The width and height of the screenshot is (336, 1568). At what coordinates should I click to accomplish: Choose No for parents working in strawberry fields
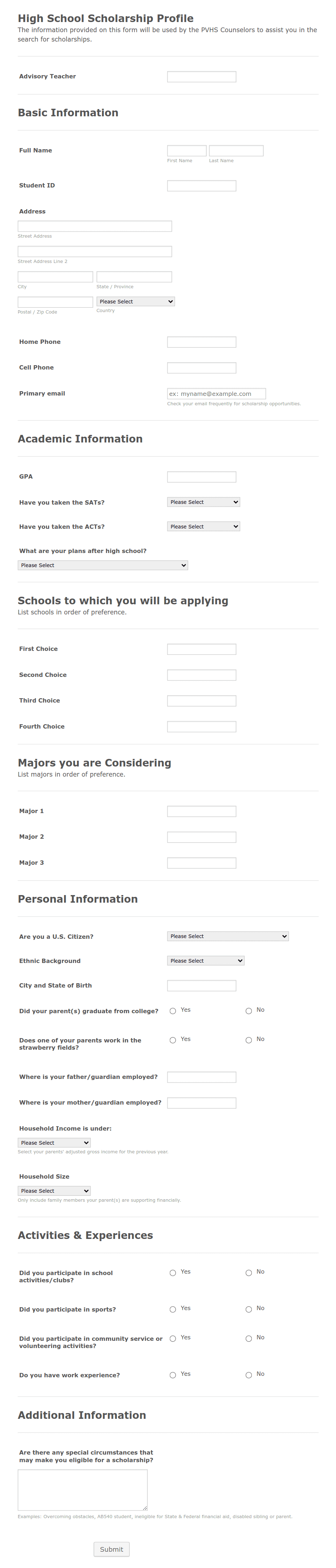248,1040
